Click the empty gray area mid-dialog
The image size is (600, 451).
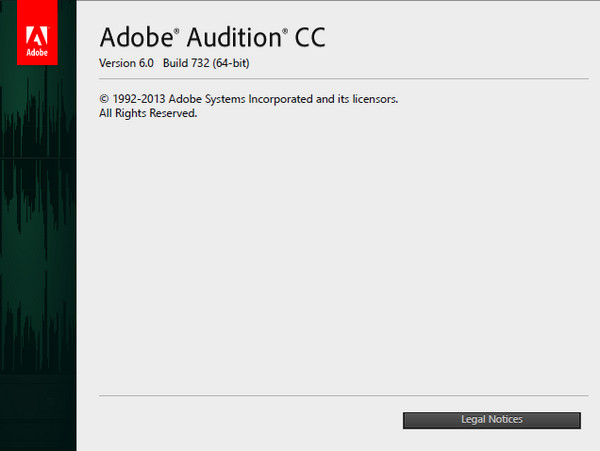[x=340, y=250]
